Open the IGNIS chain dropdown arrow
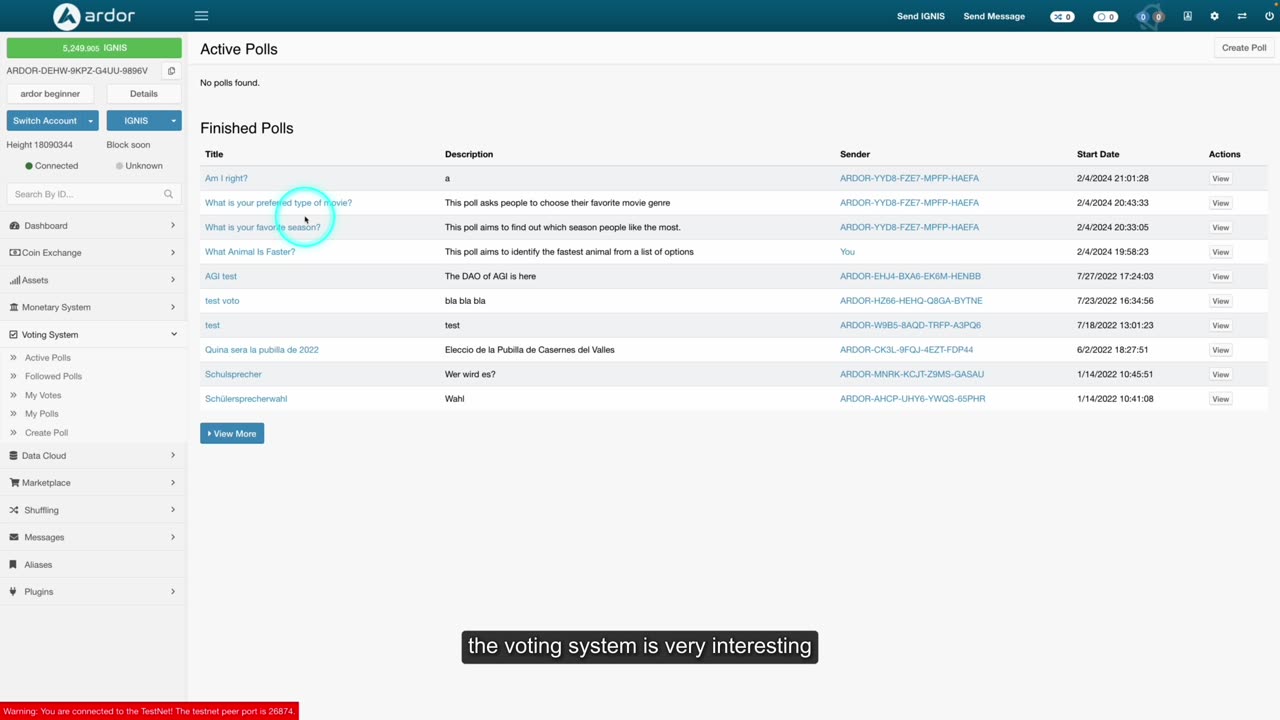Screen dimensions: 1280x720 click(173, 121)
